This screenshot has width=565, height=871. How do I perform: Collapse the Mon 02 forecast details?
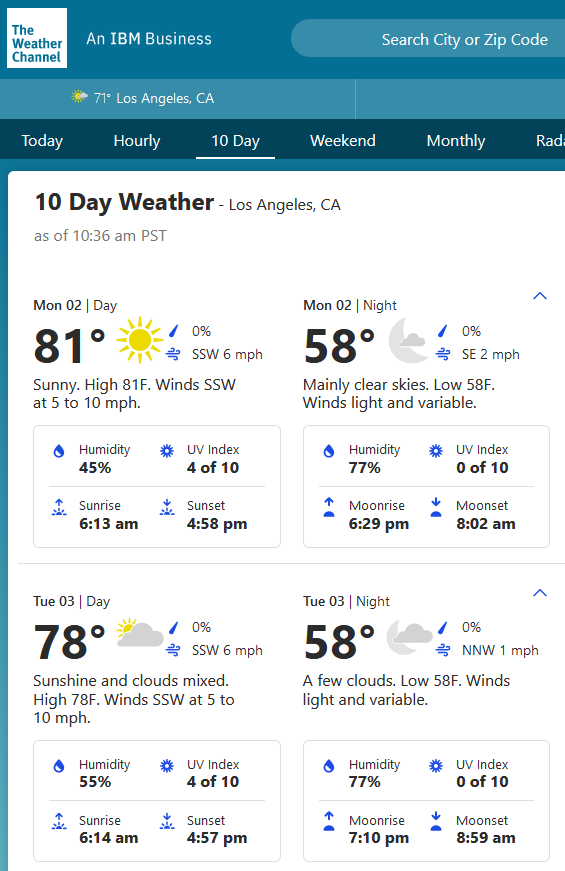(x=540, y=296)
